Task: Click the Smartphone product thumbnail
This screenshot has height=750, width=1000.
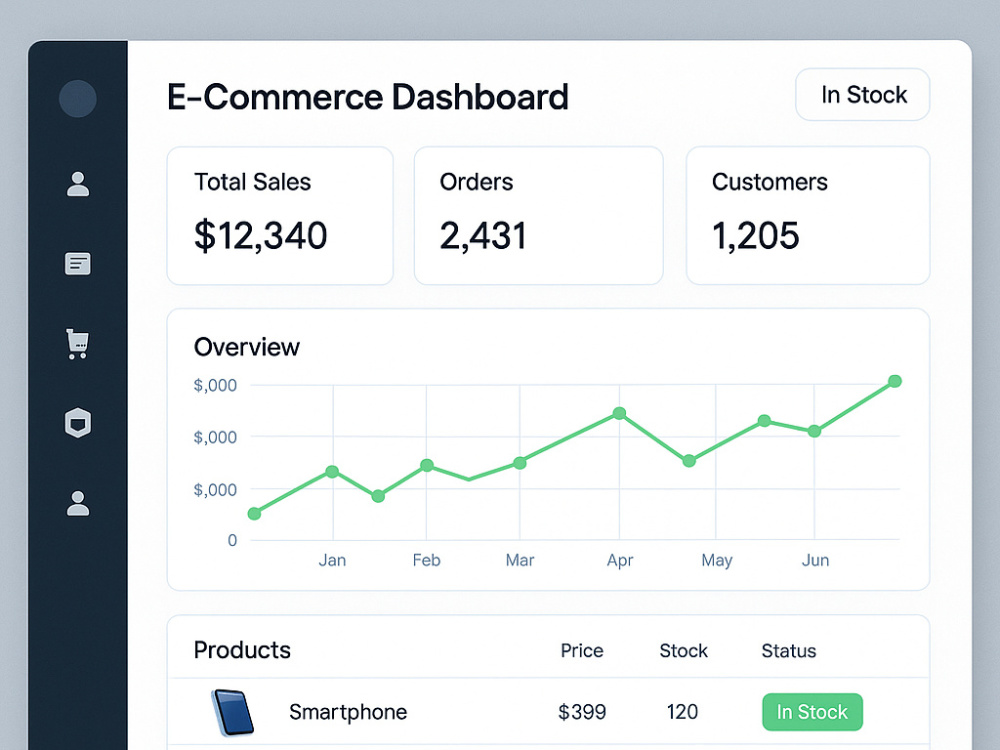Action: (232, 712)
